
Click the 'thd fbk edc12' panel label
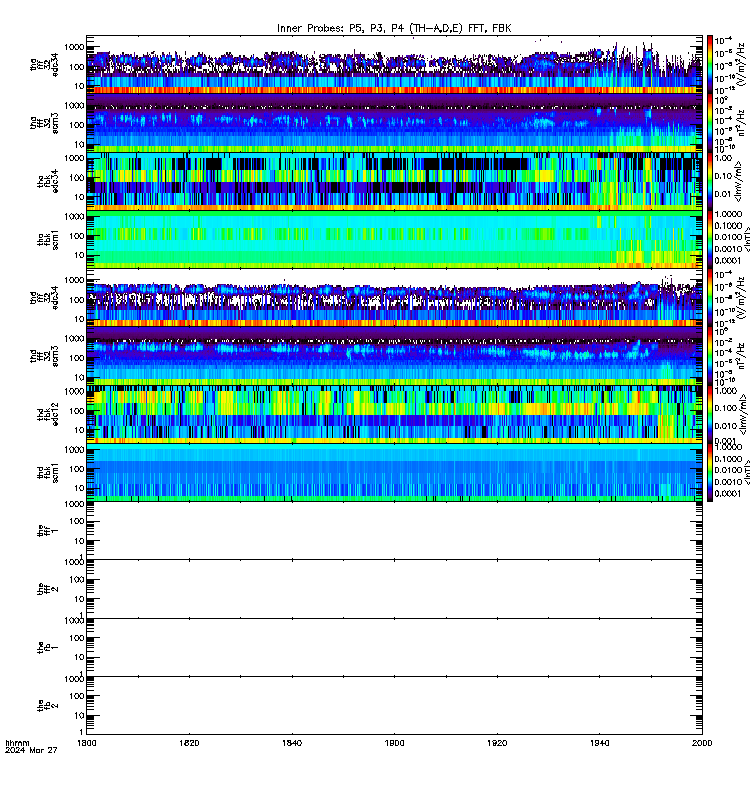click(x=48, y=415)
